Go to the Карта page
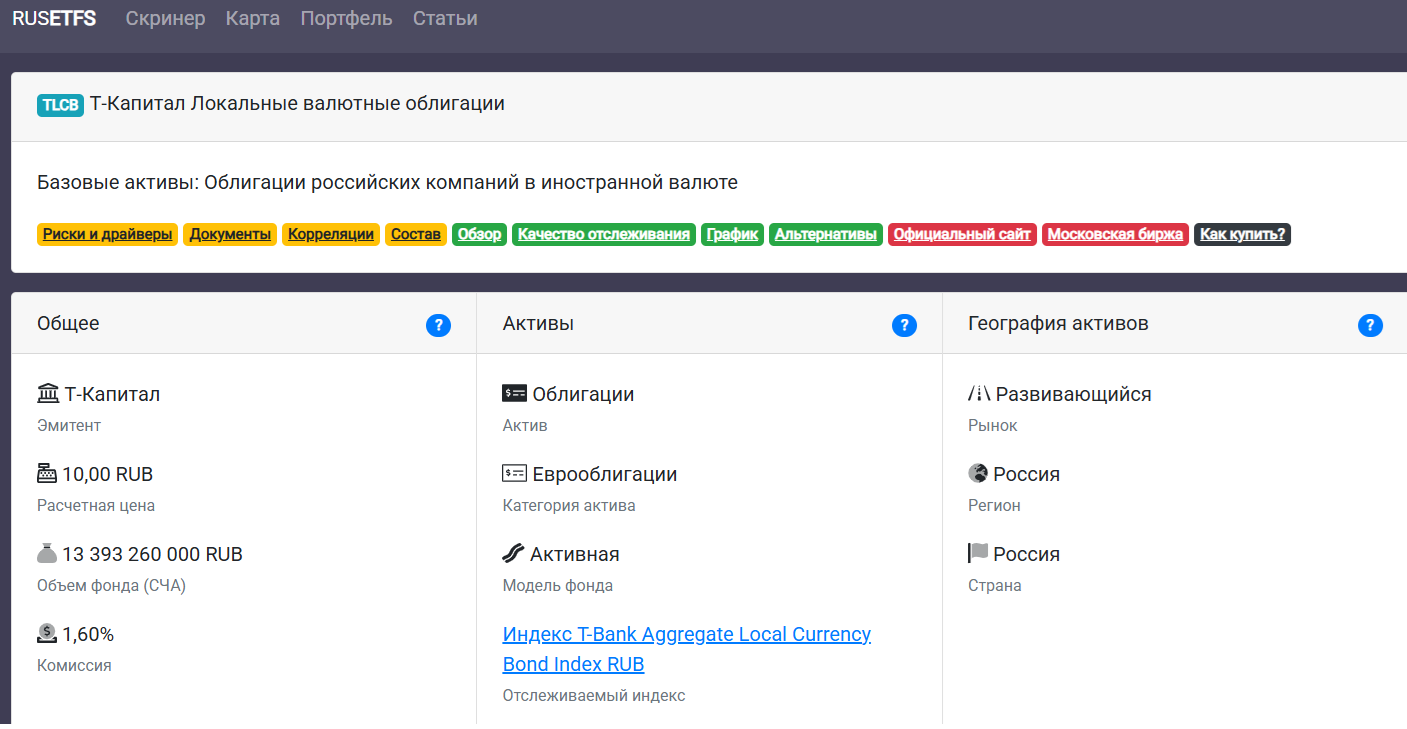 tap(253, 19)
